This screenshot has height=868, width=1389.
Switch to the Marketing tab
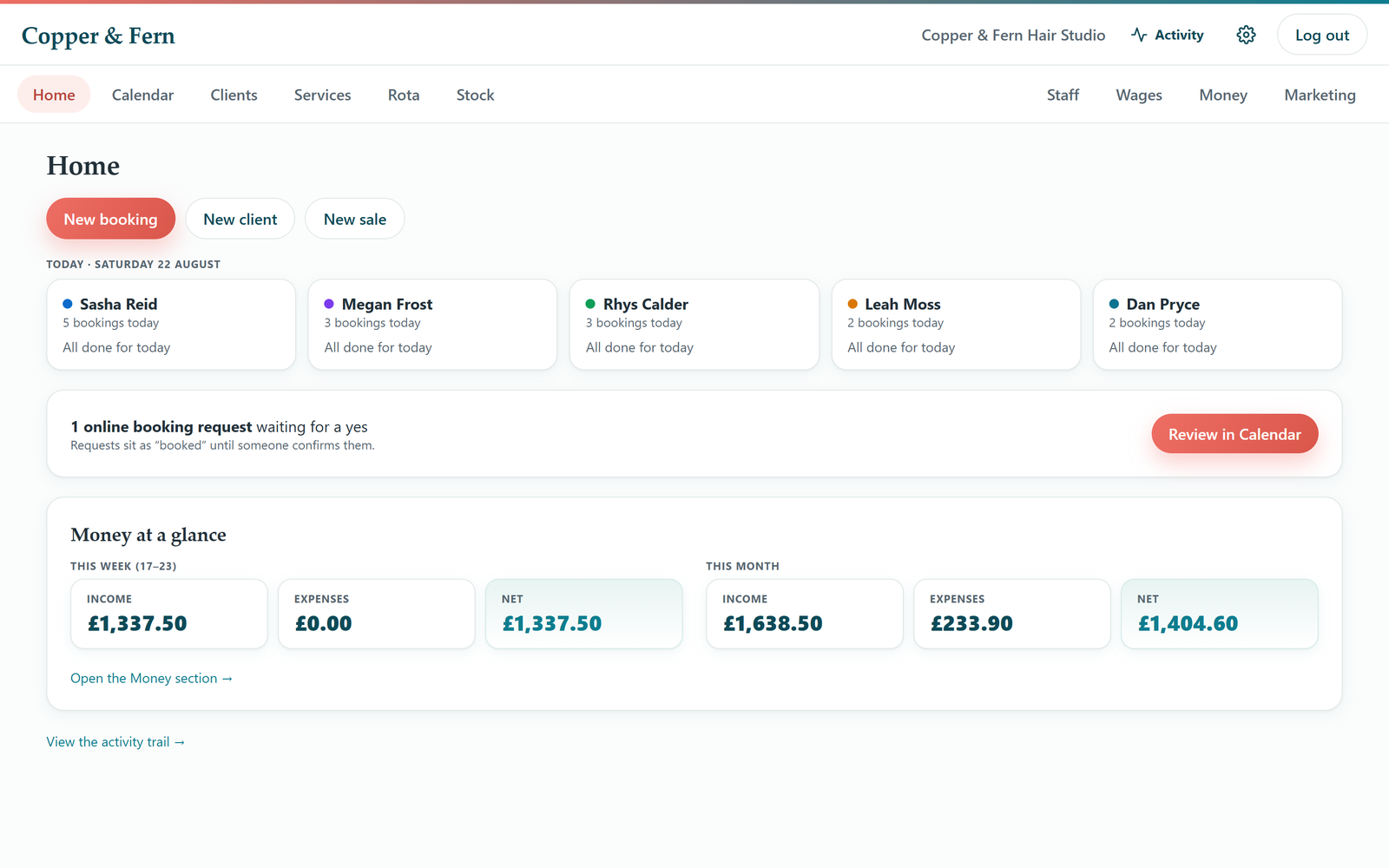[x=1320, y=95]
